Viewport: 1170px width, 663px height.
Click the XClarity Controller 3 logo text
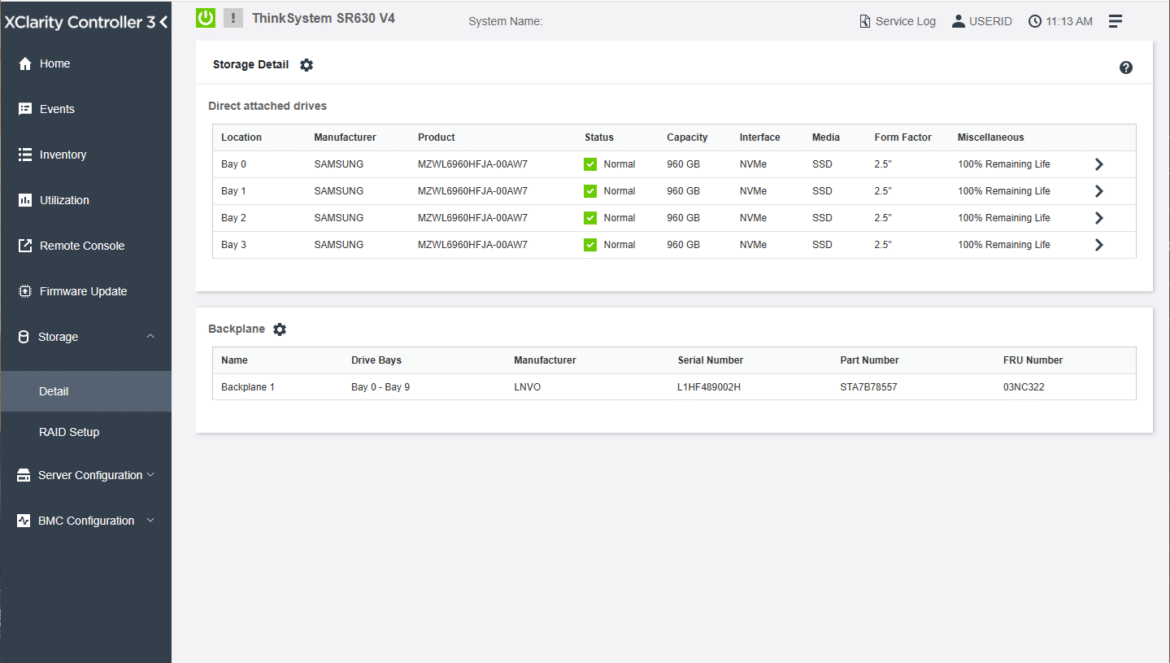80,22
